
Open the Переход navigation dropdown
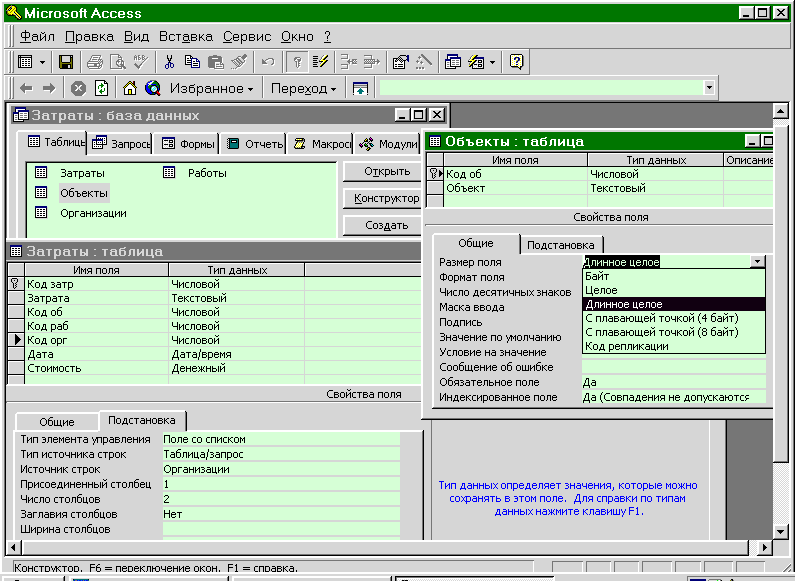[303, 88]
